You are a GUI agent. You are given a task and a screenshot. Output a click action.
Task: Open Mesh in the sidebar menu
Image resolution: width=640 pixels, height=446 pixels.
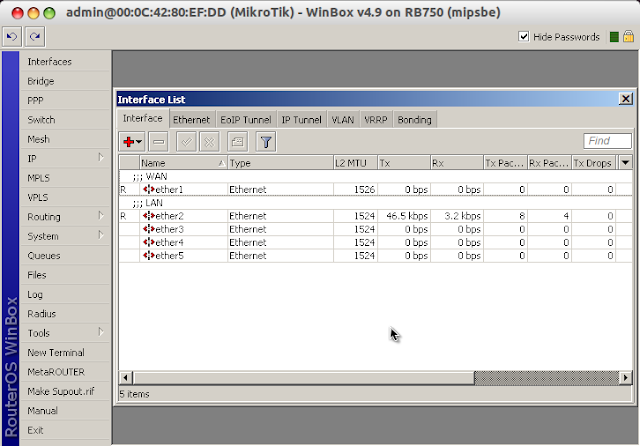pyautogui.click(x=65, y=139)
